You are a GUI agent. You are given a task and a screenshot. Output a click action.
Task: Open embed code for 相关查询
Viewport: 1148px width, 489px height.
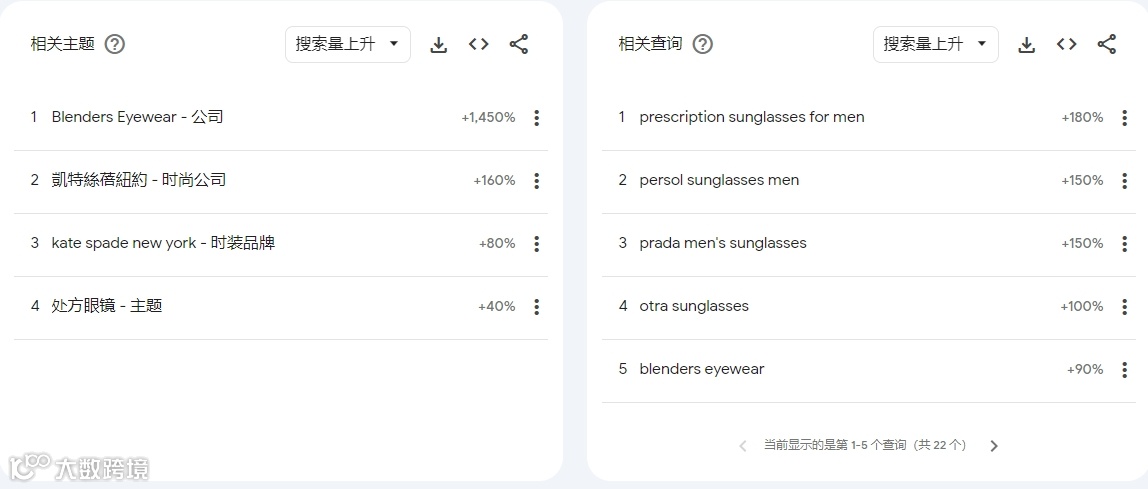1067,45
